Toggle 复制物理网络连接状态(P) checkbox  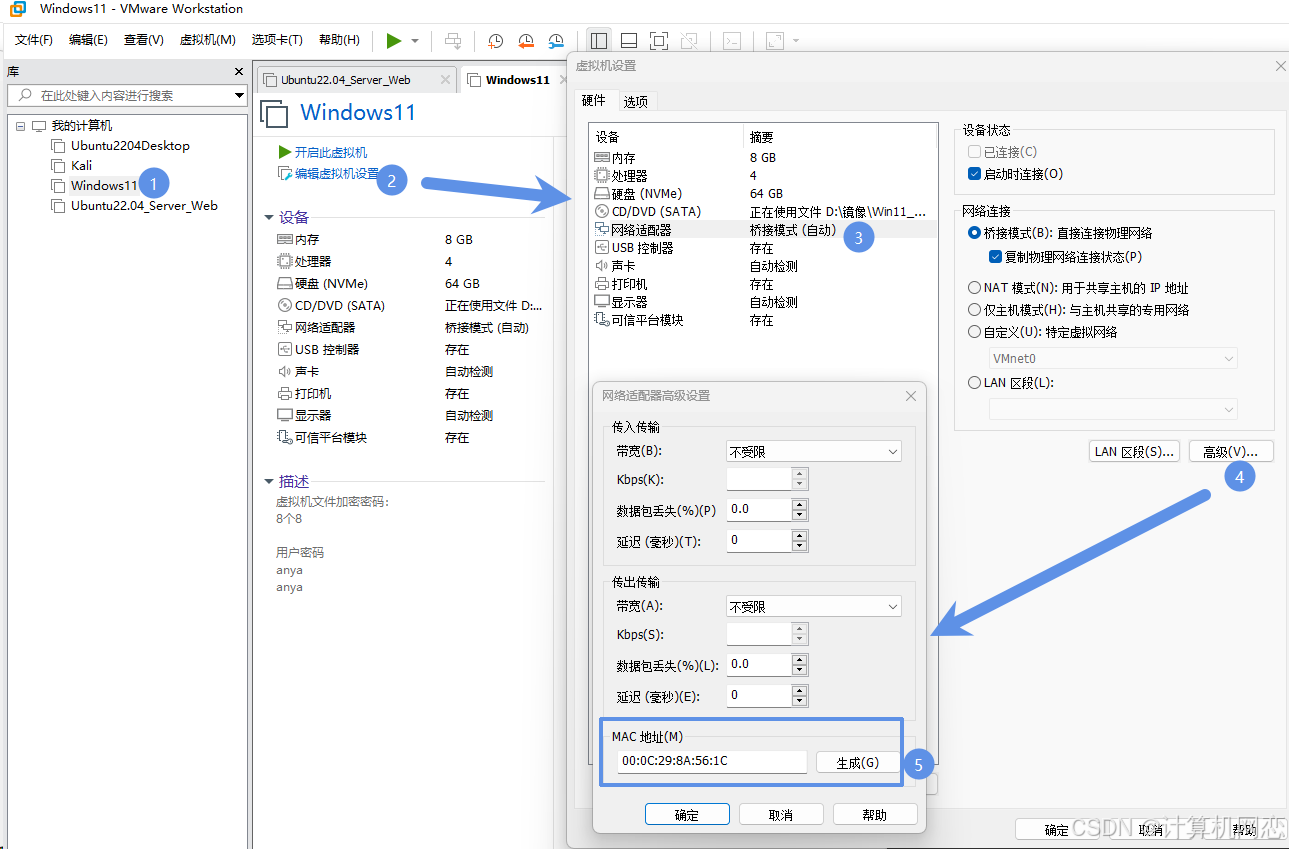point(995,256)
